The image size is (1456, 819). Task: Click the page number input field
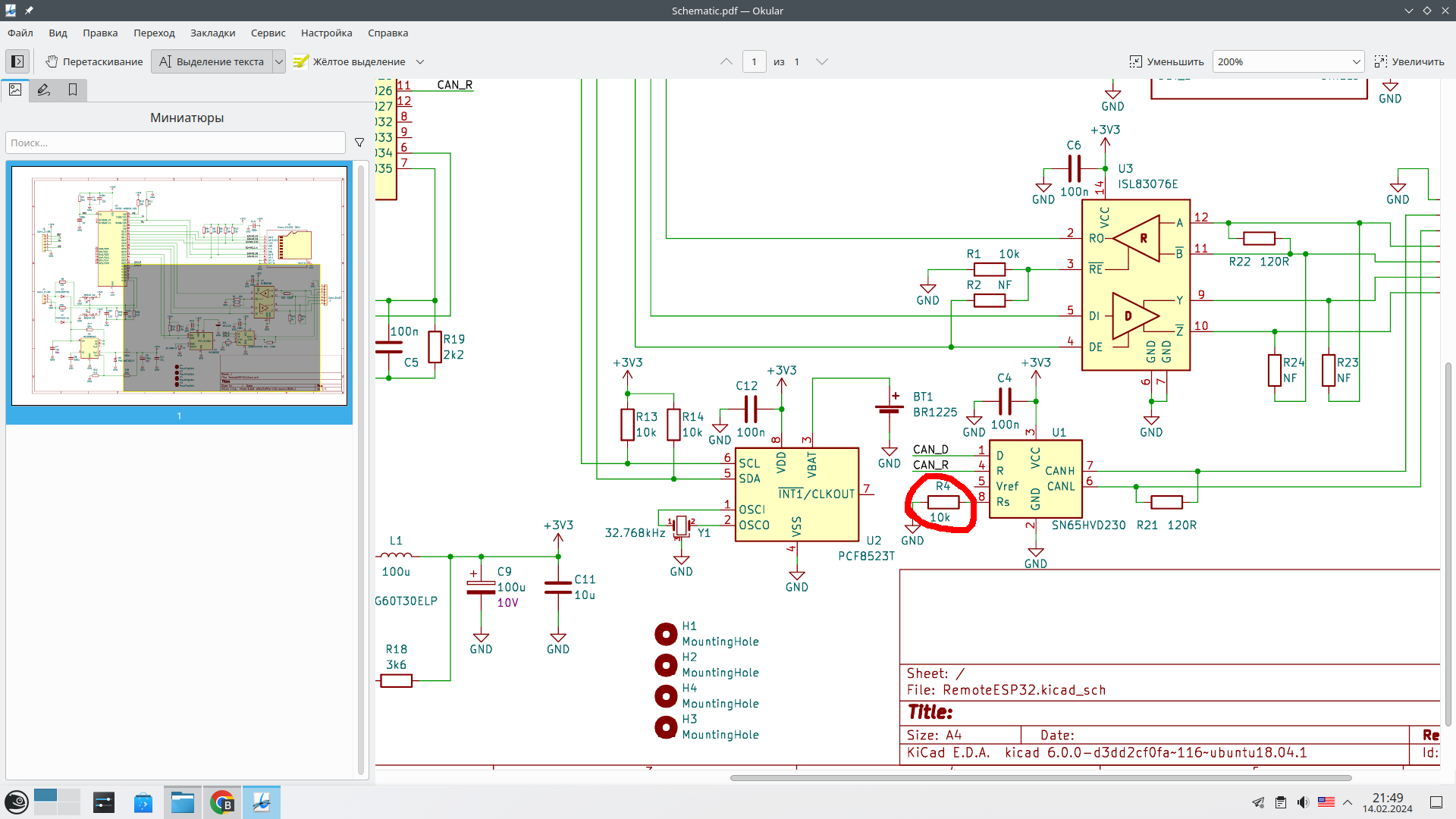(754, 61)
